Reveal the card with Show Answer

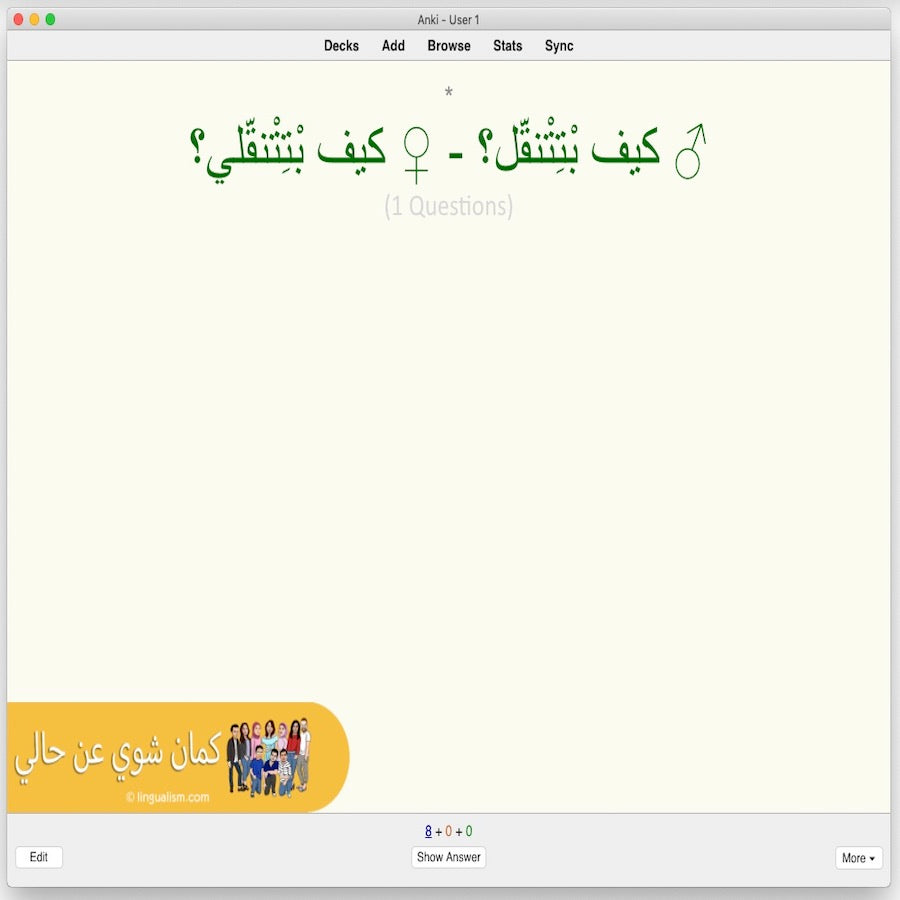coord(448,857)
